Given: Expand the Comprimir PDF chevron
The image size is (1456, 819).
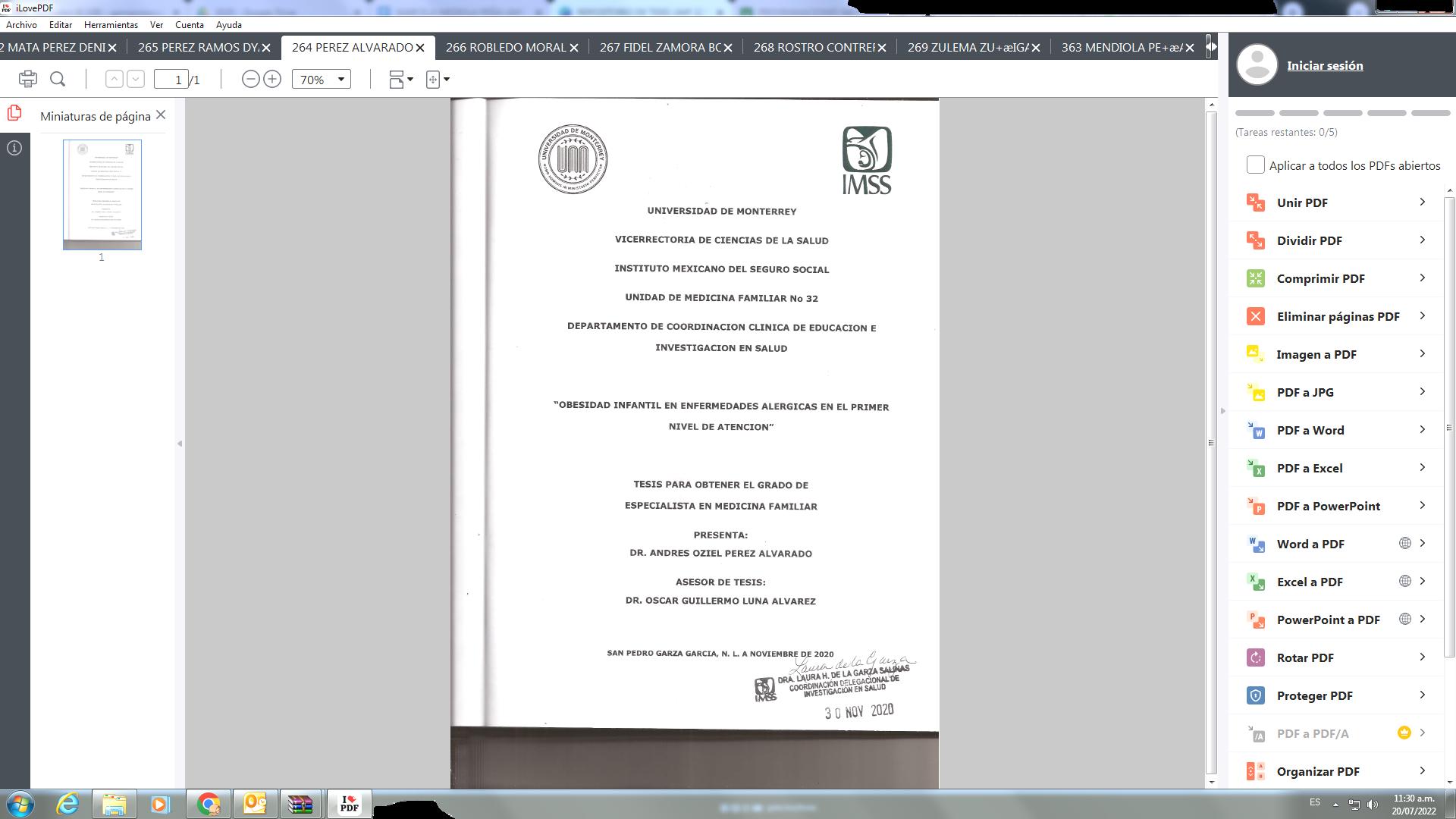Looking at the screenshot, I should coord(1423,278).
